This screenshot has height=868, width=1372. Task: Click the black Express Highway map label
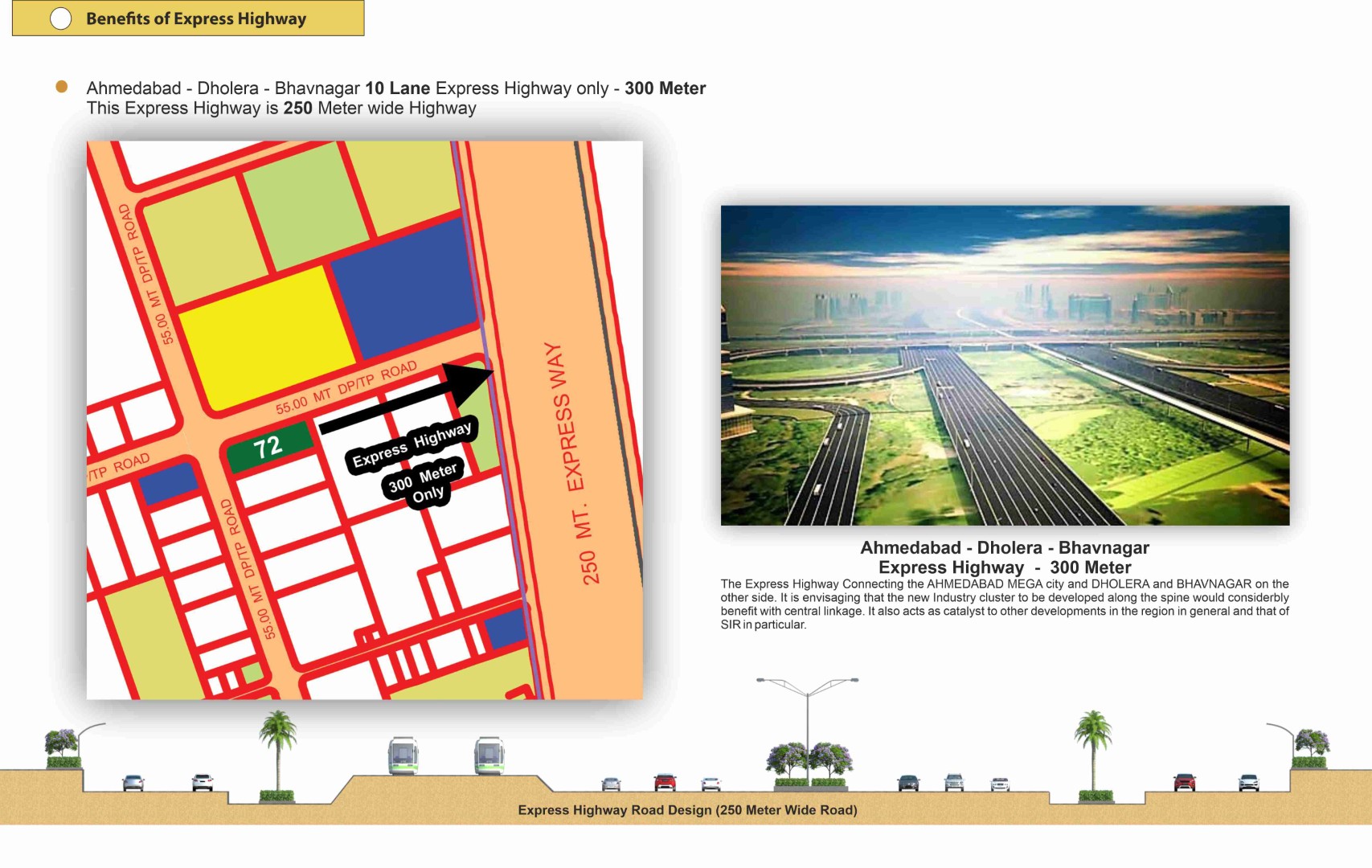pyautogui.click(x=412, y=444)
